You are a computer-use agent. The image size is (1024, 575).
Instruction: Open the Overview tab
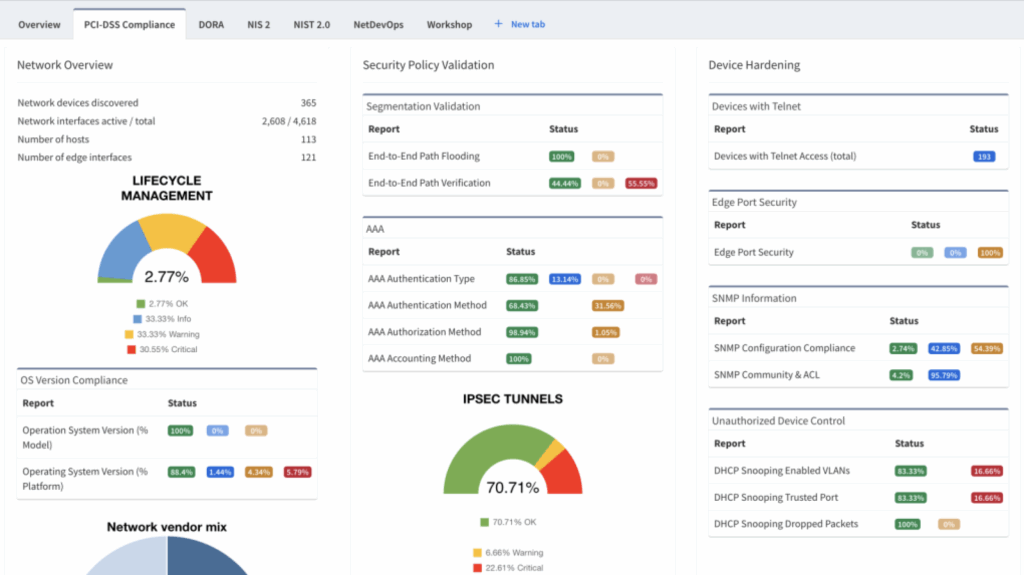(x=39, y=24)
